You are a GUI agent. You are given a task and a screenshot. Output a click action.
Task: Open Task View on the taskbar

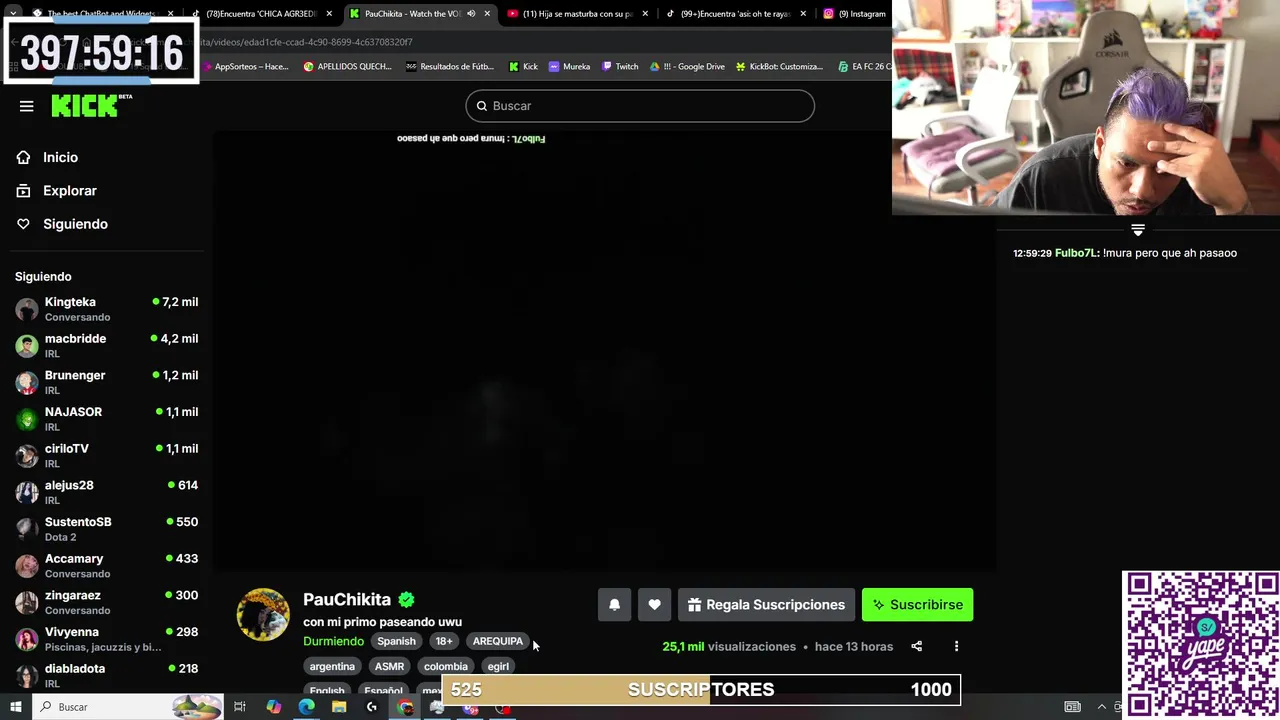tap(240, 707)
